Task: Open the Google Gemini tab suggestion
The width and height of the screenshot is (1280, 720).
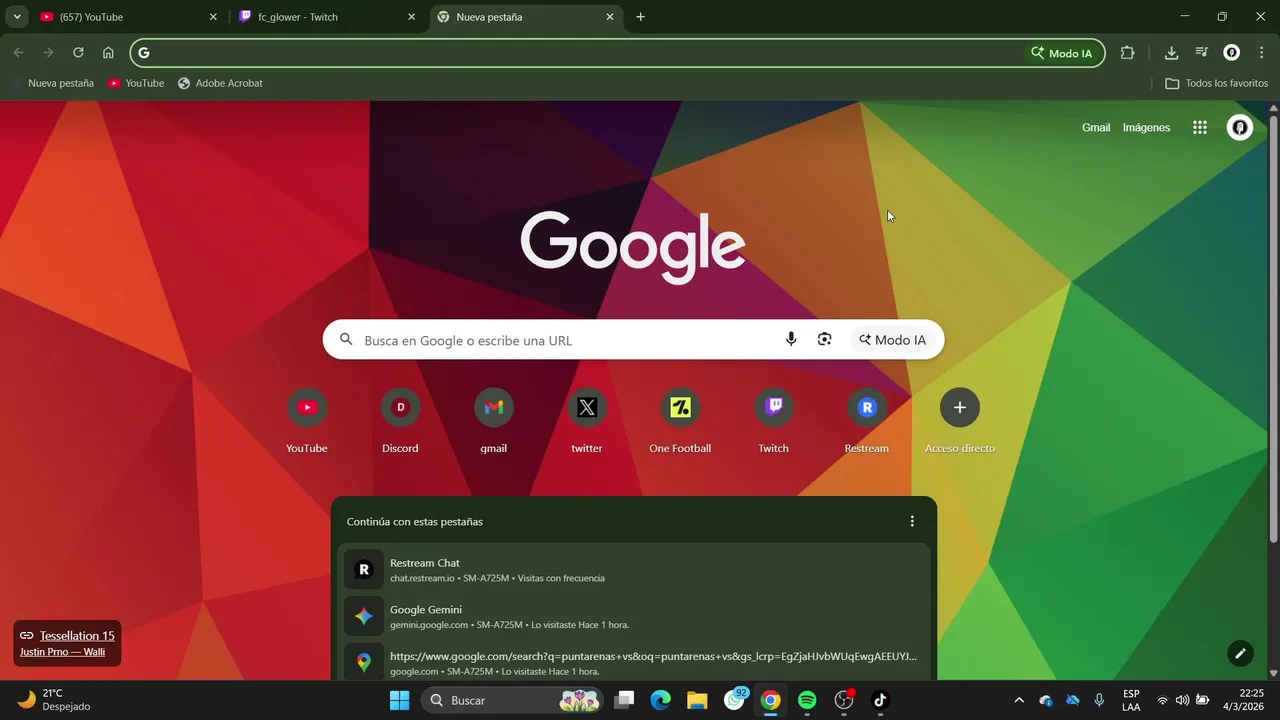Action: coord(634,616)
